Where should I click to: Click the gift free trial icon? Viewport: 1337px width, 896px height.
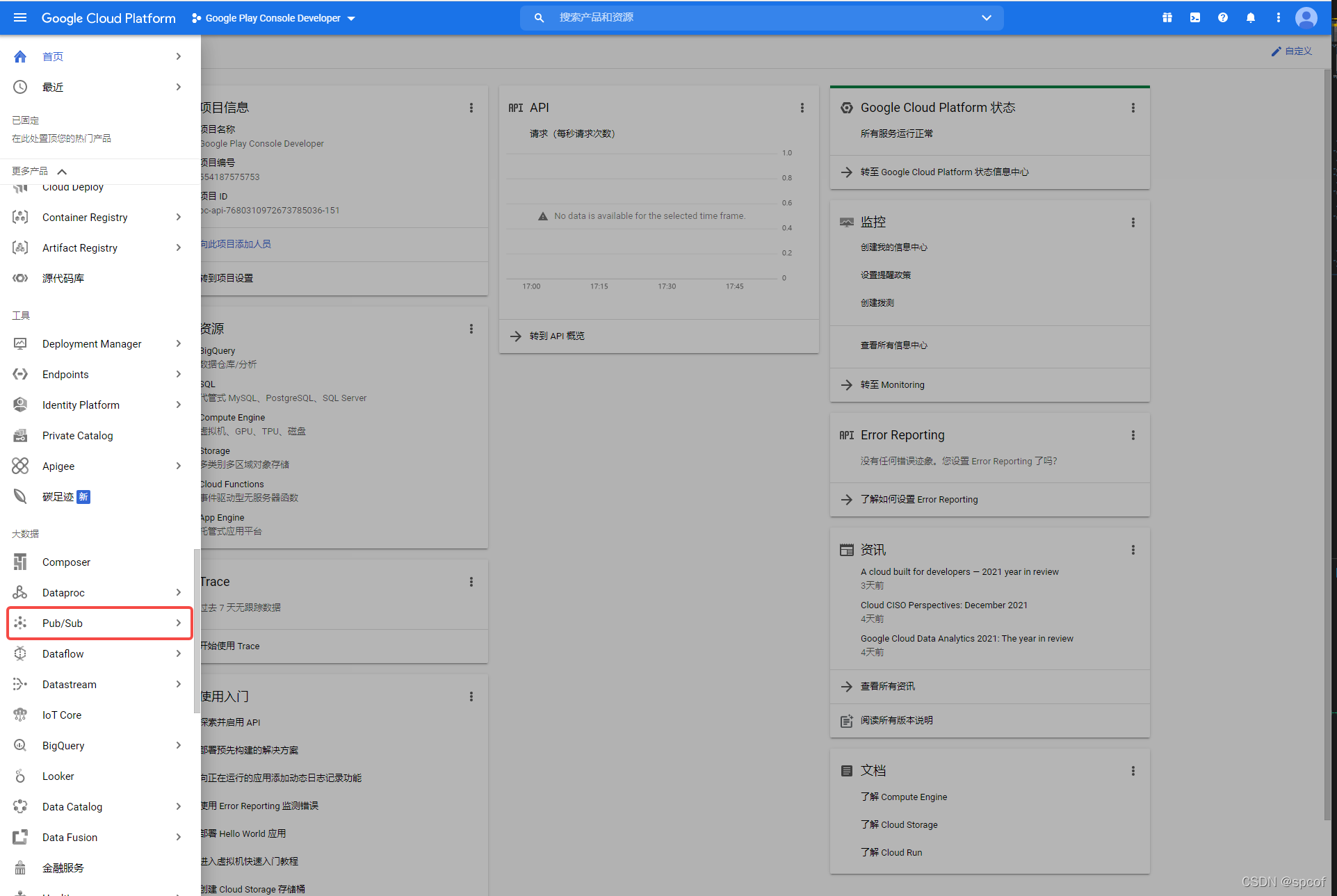[1167, 17]
